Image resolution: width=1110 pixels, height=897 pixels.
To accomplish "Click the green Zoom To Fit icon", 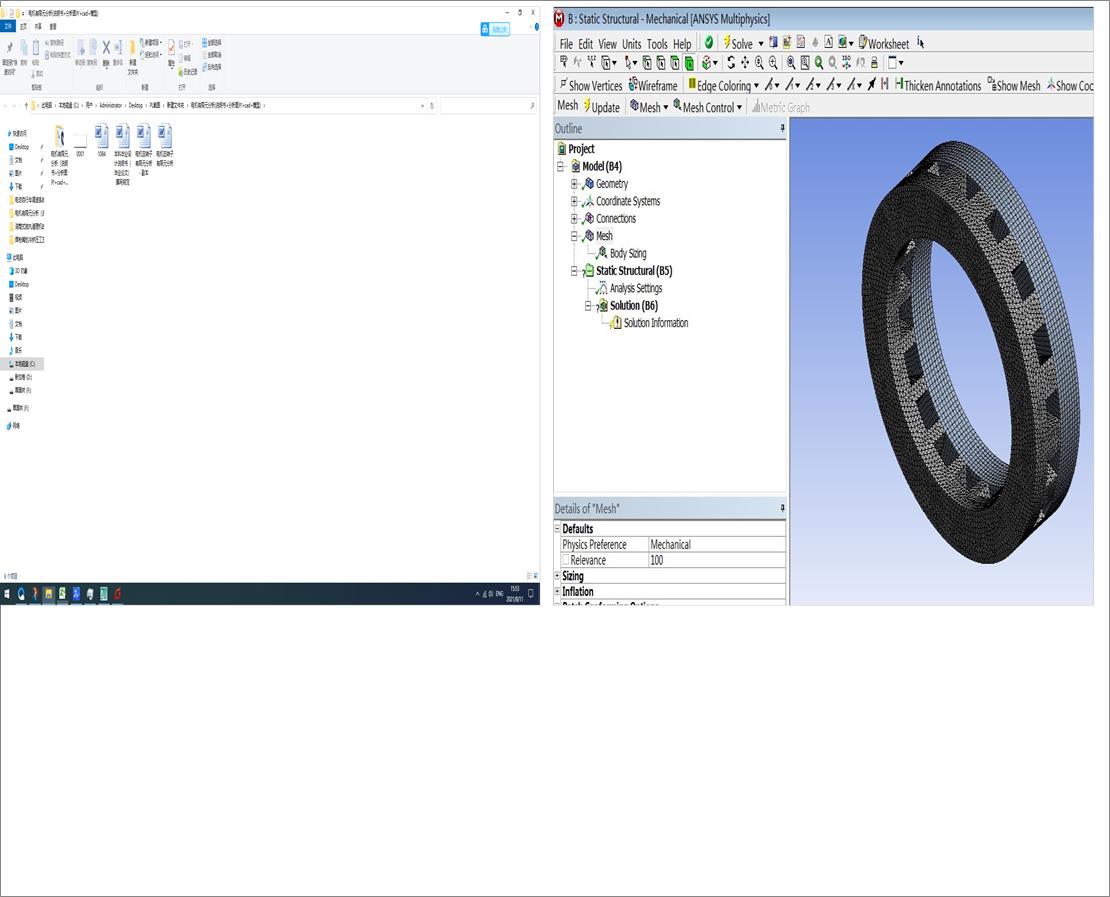I will click(x=819, y=63).
